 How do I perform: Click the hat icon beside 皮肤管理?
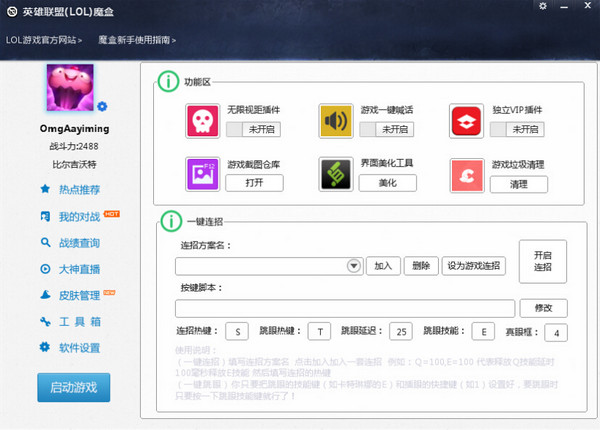coord(45,295)
